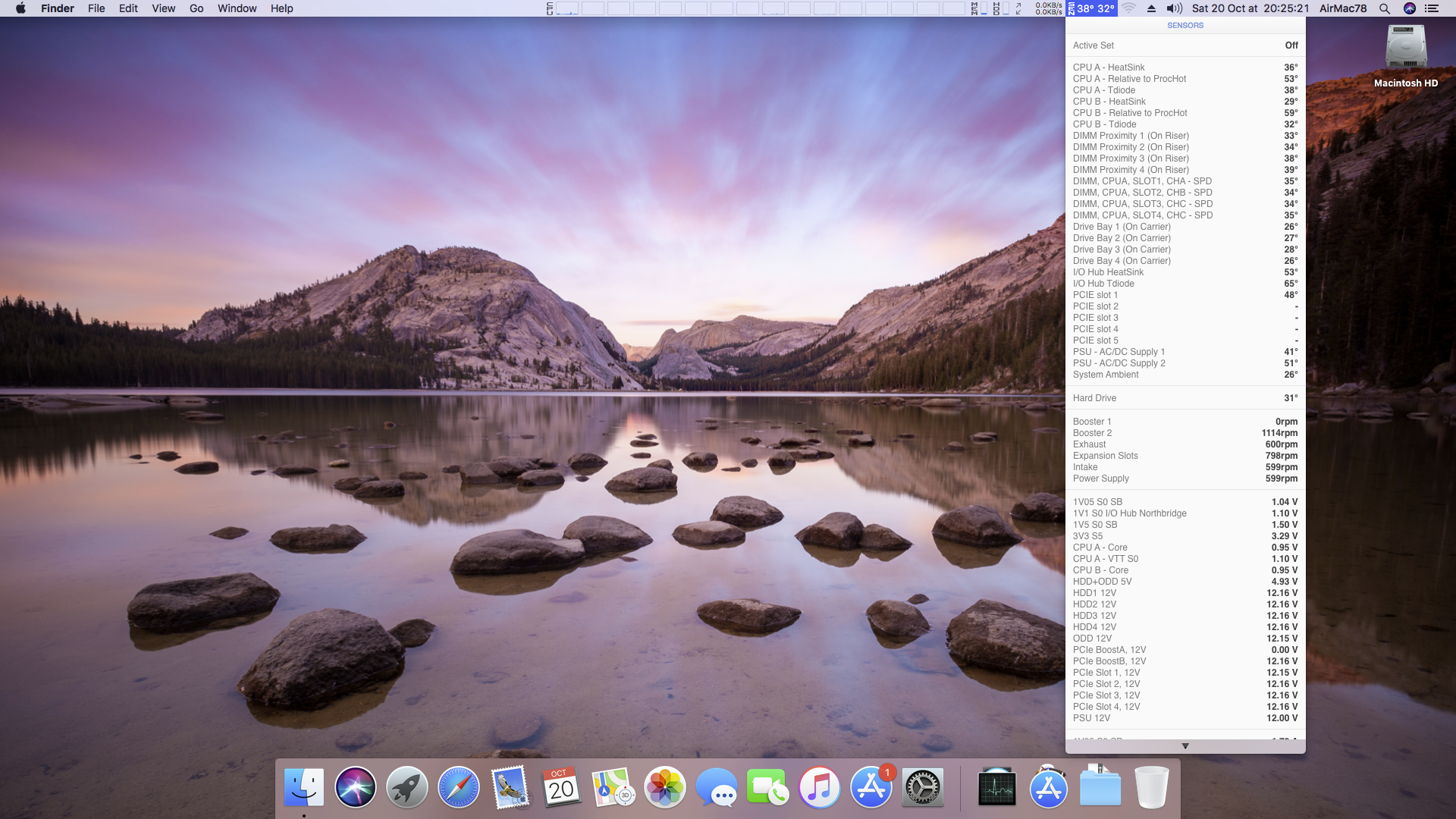Open iTunes from the Dock
The width and height of the screenshot is (1456, 819).
tap(819, 787)
